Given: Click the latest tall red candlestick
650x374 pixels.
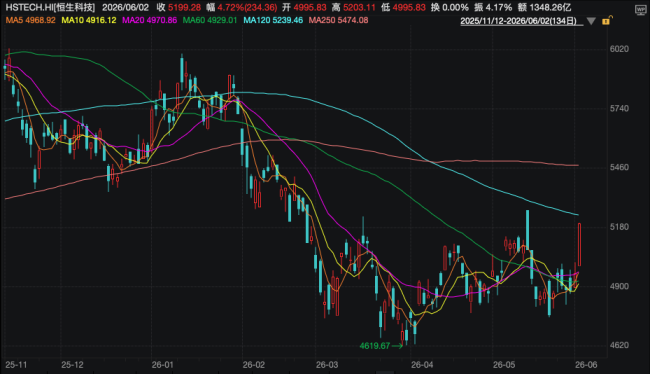Looking at the screenshot, I should 579,244.
